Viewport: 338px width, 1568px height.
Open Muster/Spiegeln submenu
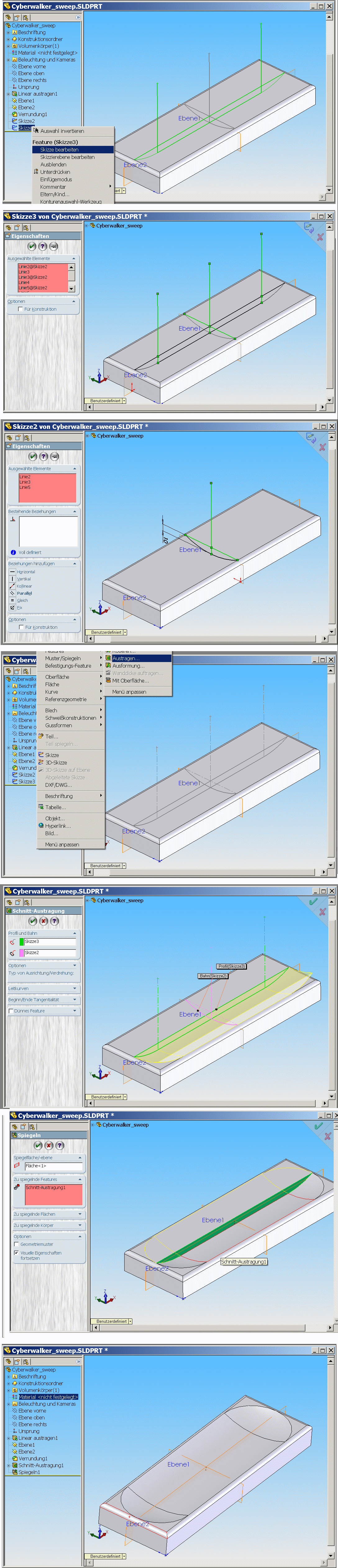[x=71, y=658]
